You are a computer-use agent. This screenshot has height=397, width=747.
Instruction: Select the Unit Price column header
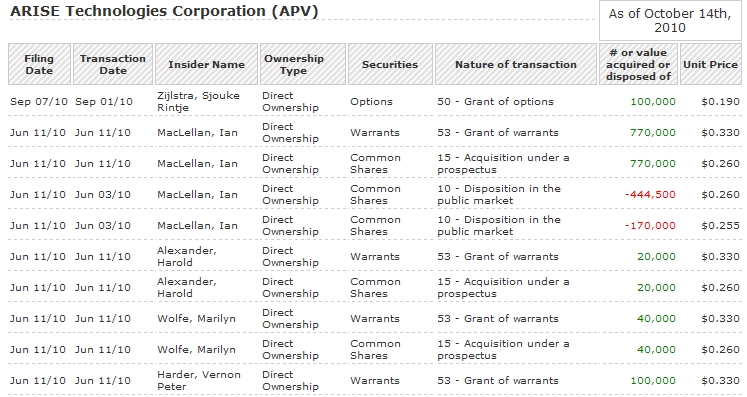[710, 64]
